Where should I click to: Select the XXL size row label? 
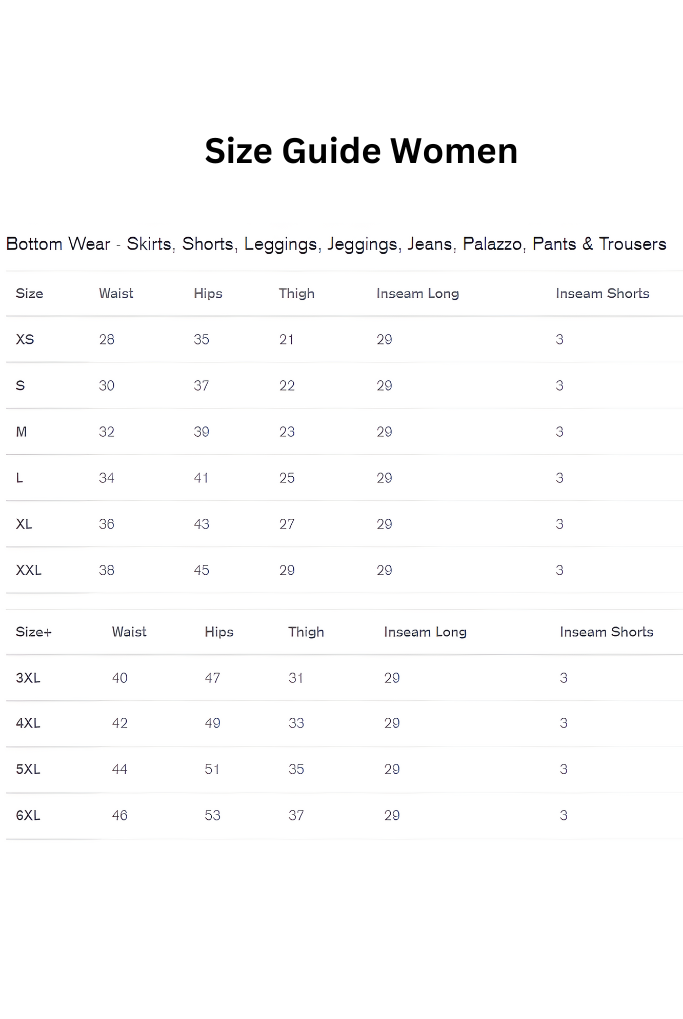pyautogui.click(x=29, y=570)
